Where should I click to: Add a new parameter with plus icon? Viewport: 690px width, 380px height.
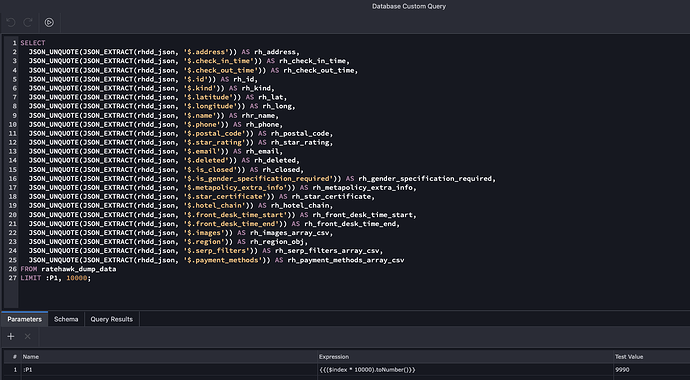tap(11, 336)
